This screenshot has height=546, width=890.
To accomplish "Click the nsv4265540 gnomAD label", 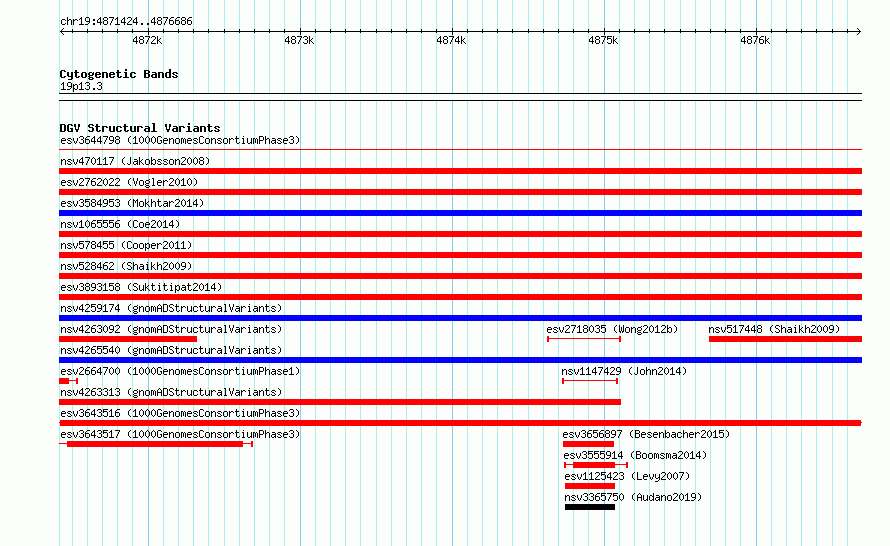I will click(171, 350).
